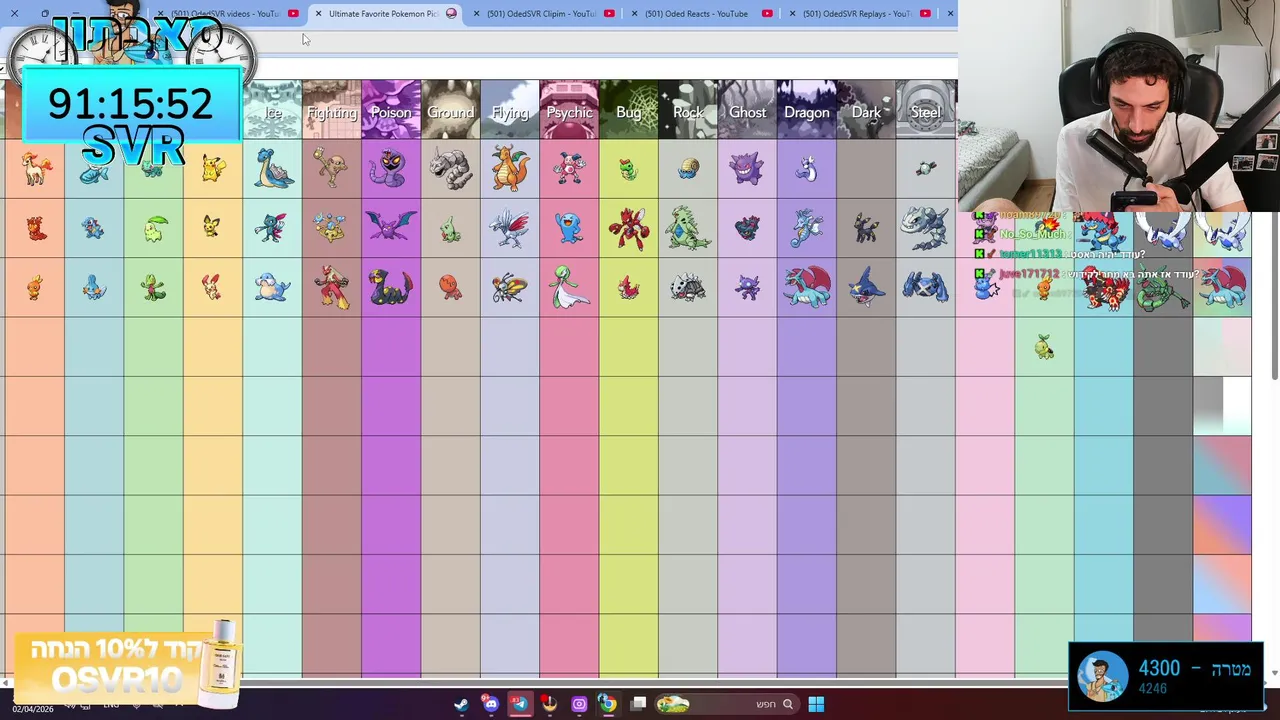
Task: Choose the Sharpedo sprite under Dark
Action: tap(866, 288)
